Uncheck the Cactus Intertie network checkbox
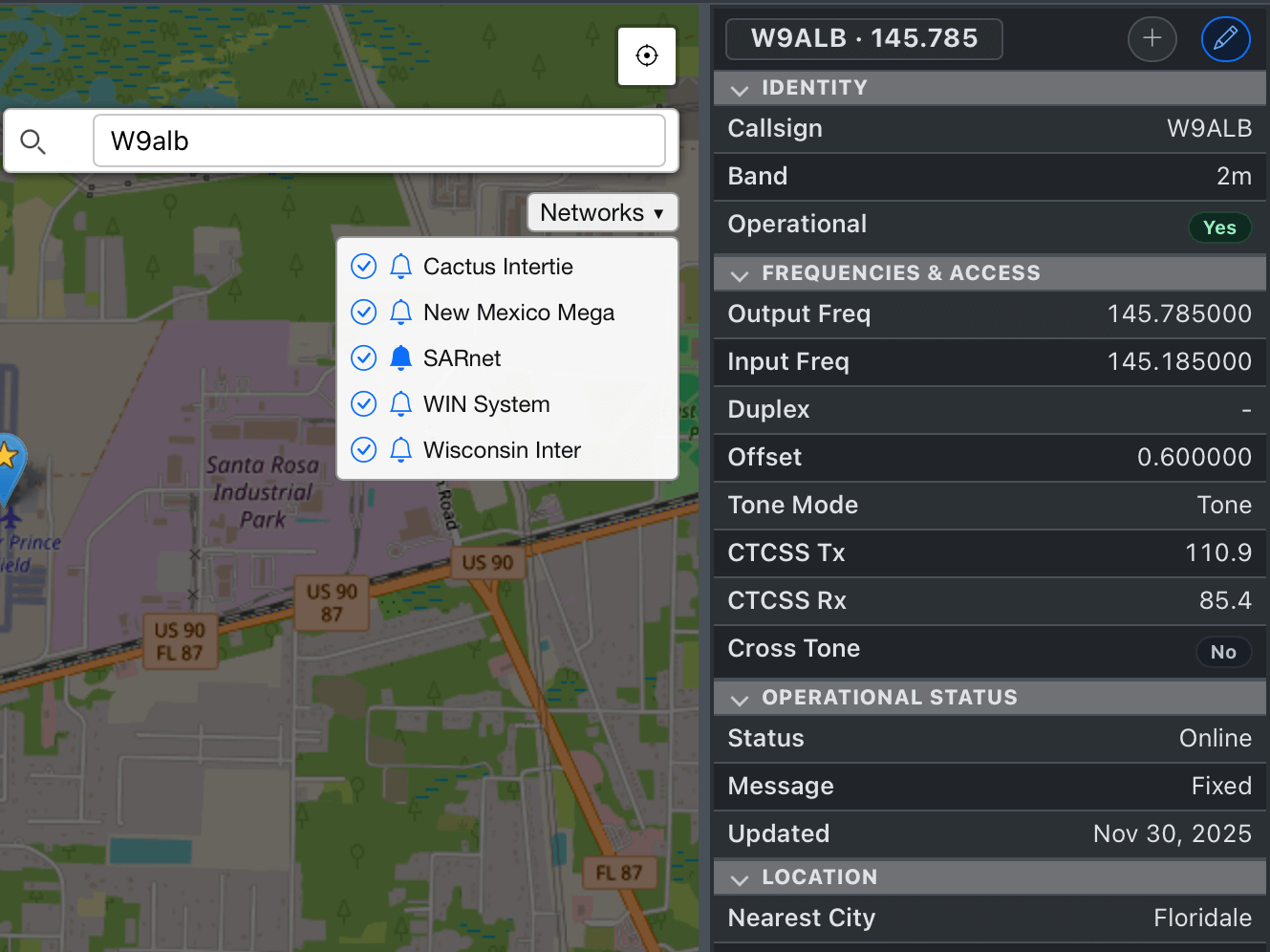The image size is (1270, 952). tap(364, 267)
